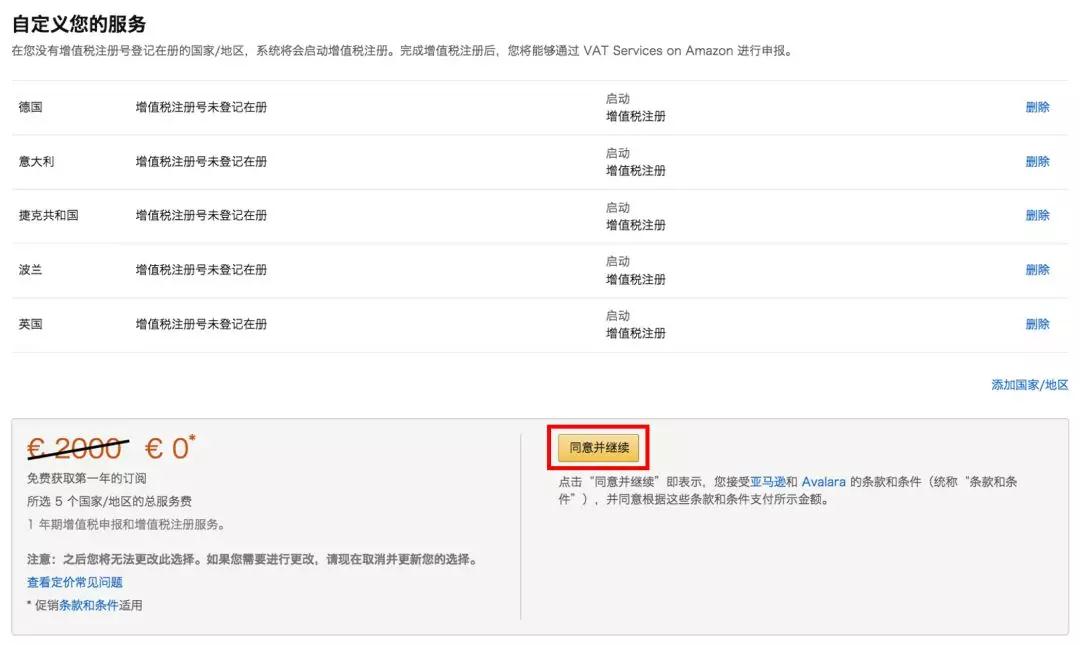Image resolution: width=1080 pixels, height=645 pixels.
Task: Click 增值税注册号未登记在册 in 英国 row
Action: coord(201,324)
